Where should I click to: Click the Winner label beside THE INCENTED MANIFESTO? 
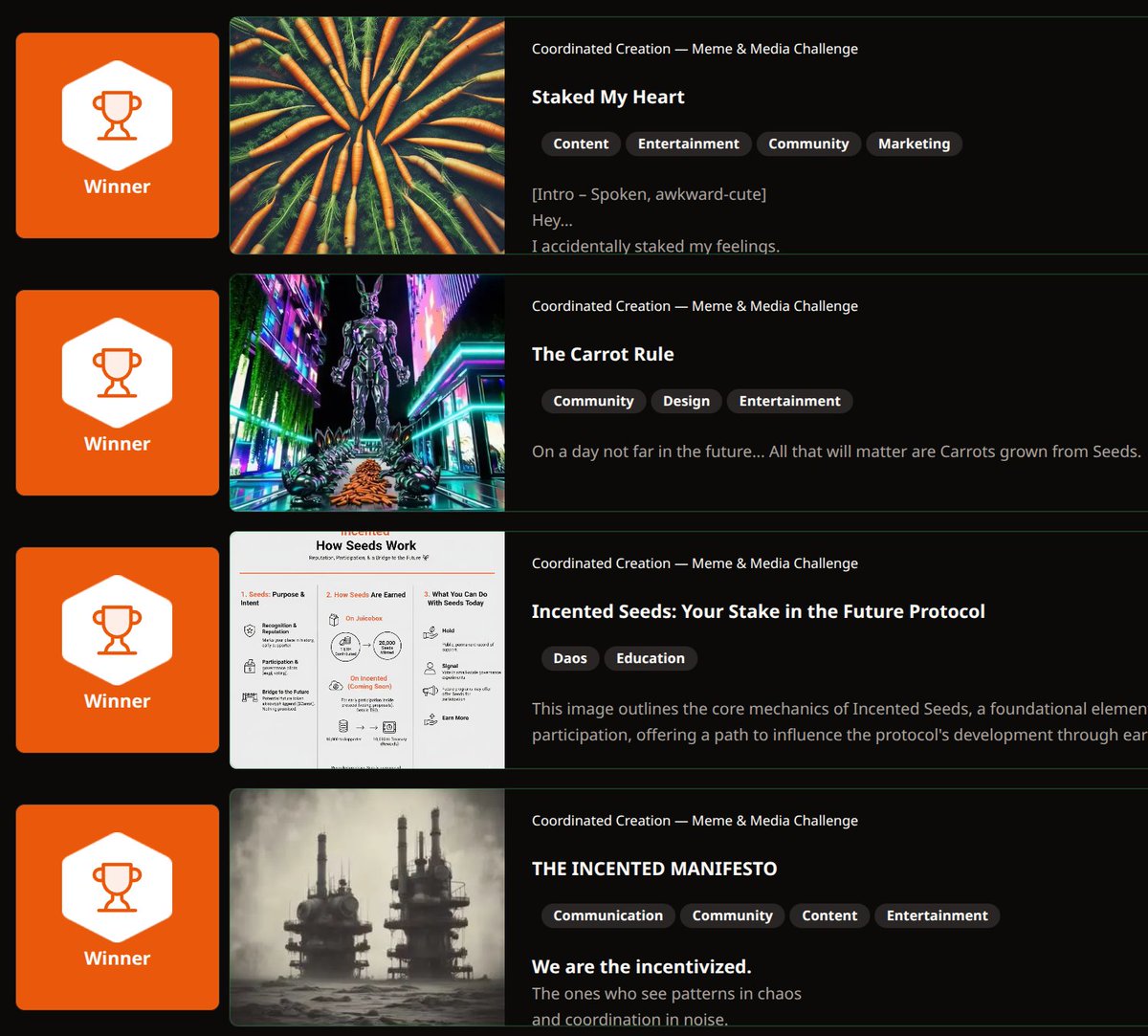[x=117, y=959]
